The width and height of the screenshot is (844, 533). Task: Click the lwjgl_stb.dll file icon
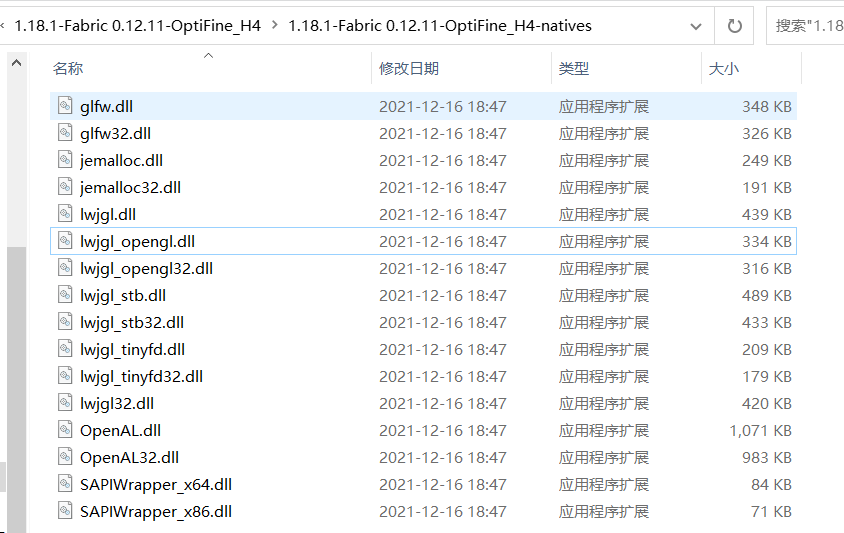coord(65,294)
